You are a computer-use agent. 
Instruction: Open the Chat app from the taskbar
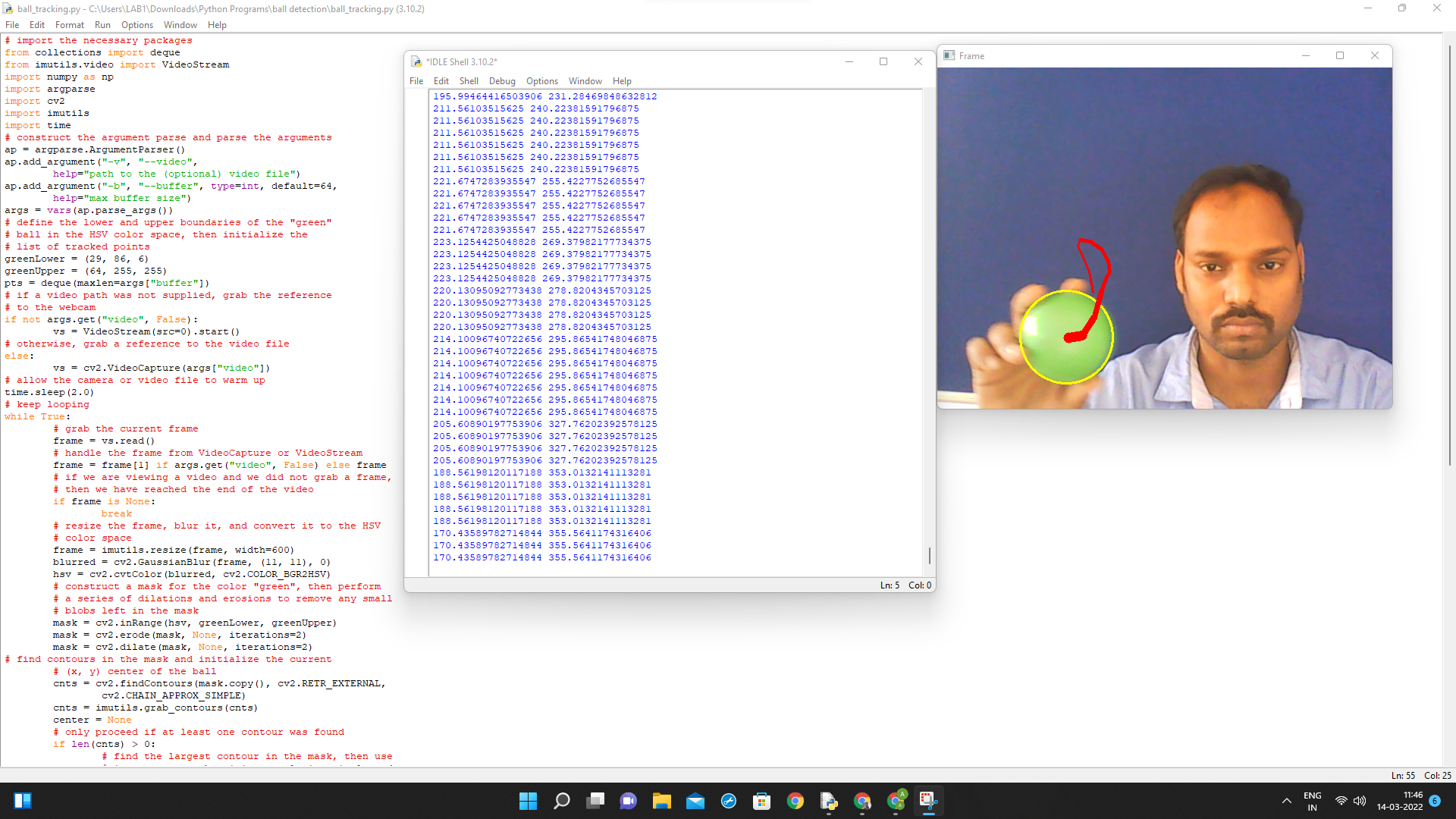pos(629,801)
